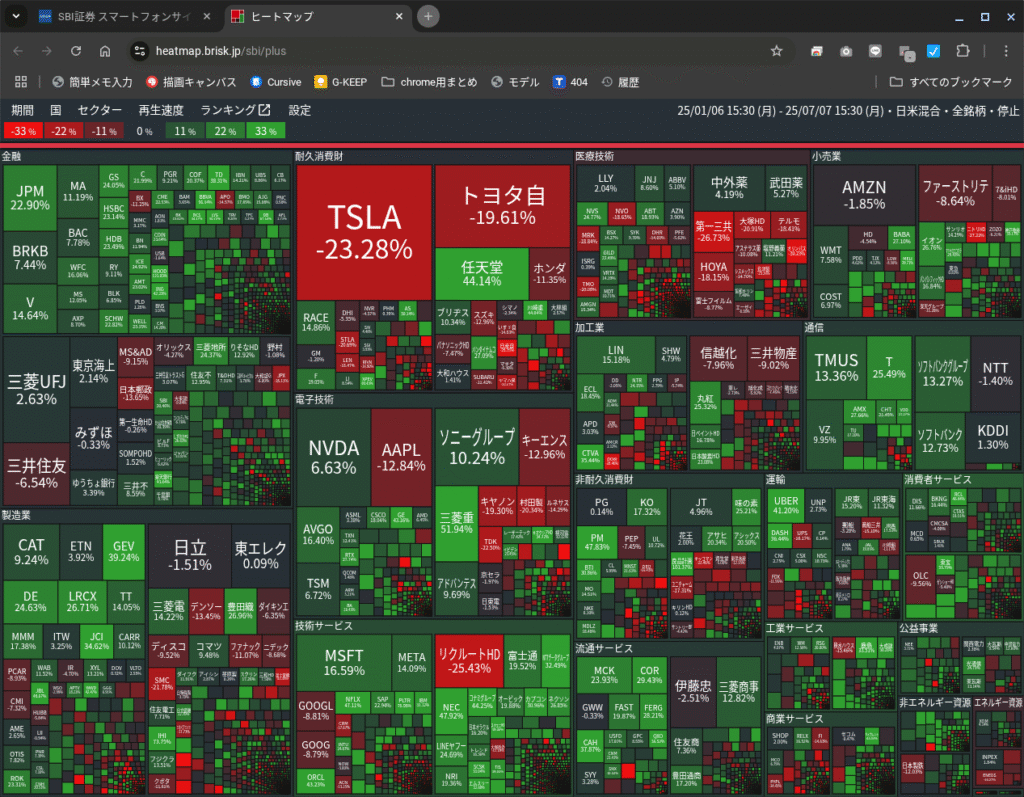
Task: Bookmark this page with the star icon
Action: (x=776, y=51)
